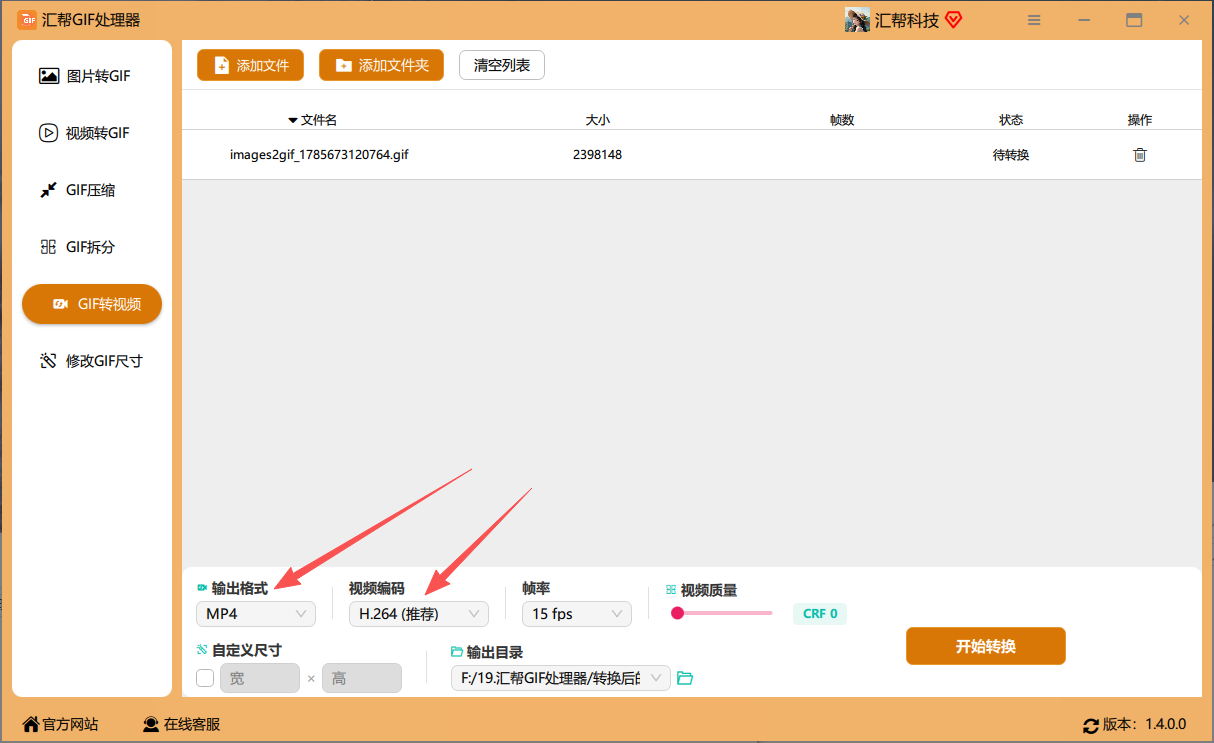The image size is (1214, 743).
Task: Clear the list with 清空列表
Action: click(502, 65)
